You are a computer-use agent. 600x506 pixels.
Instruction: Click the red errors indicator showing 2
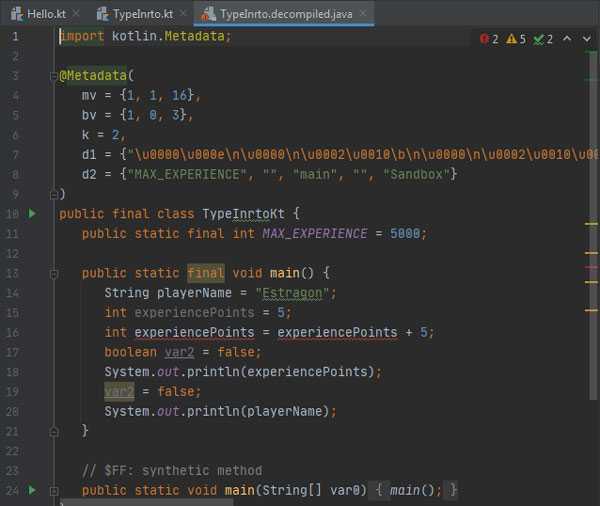(x=489, y=39)
